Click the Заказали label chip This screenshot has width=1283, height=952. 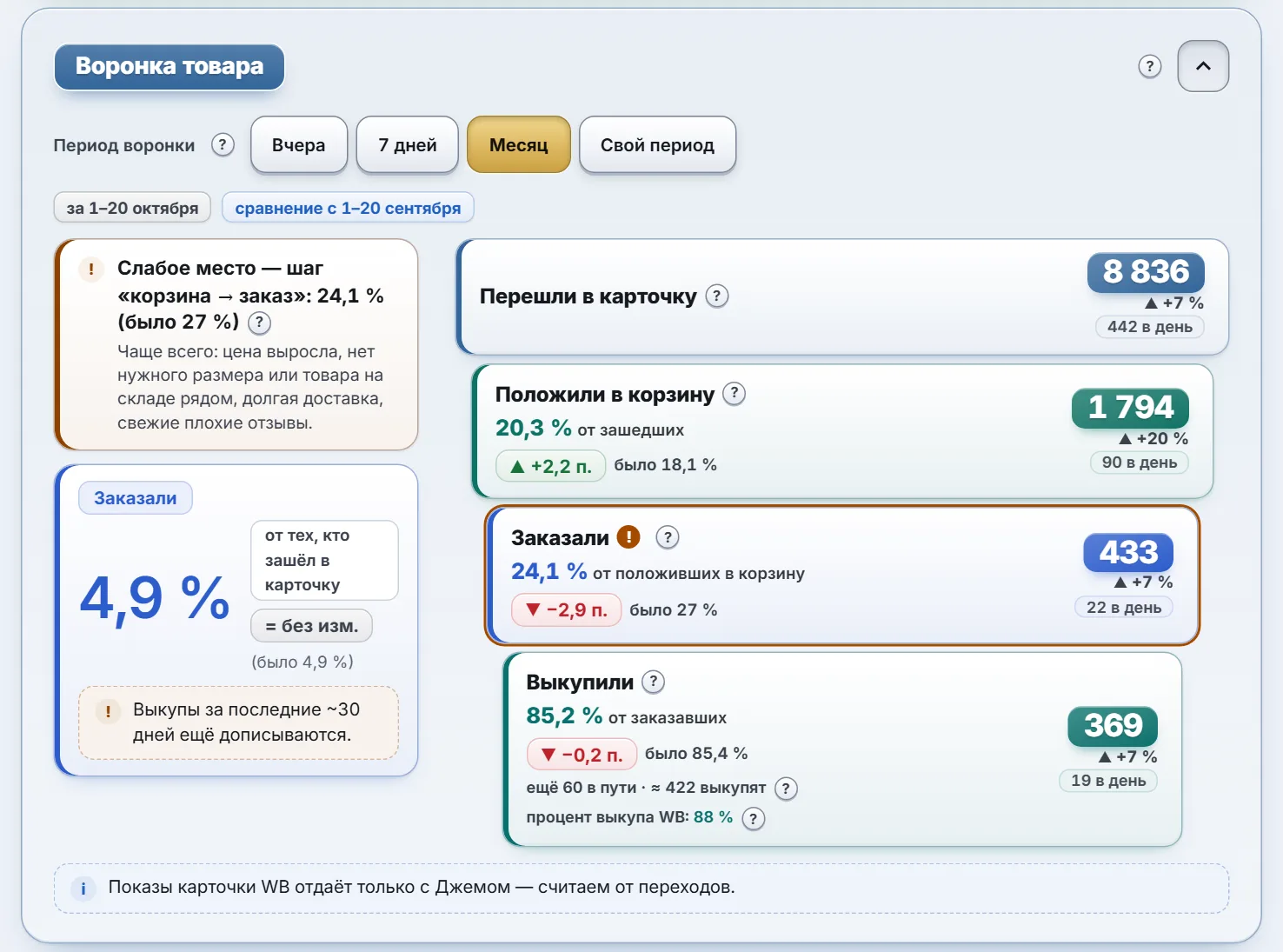[136, 498]
